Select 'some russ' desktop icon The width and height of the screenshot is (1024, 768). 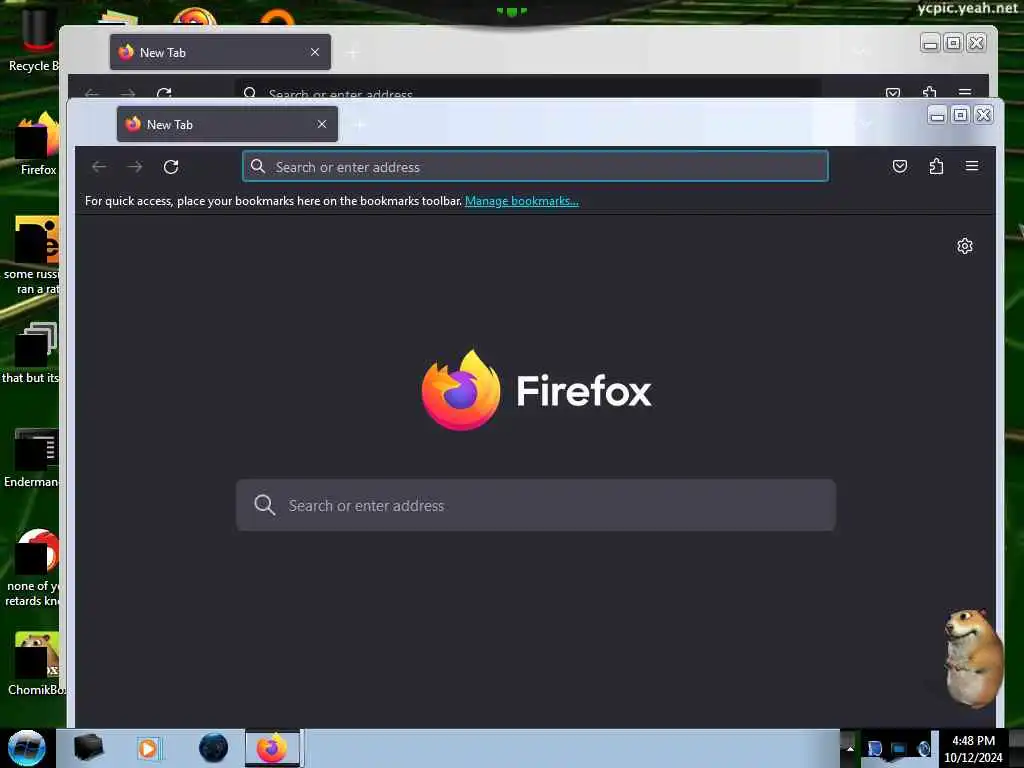tap(33, 256)
